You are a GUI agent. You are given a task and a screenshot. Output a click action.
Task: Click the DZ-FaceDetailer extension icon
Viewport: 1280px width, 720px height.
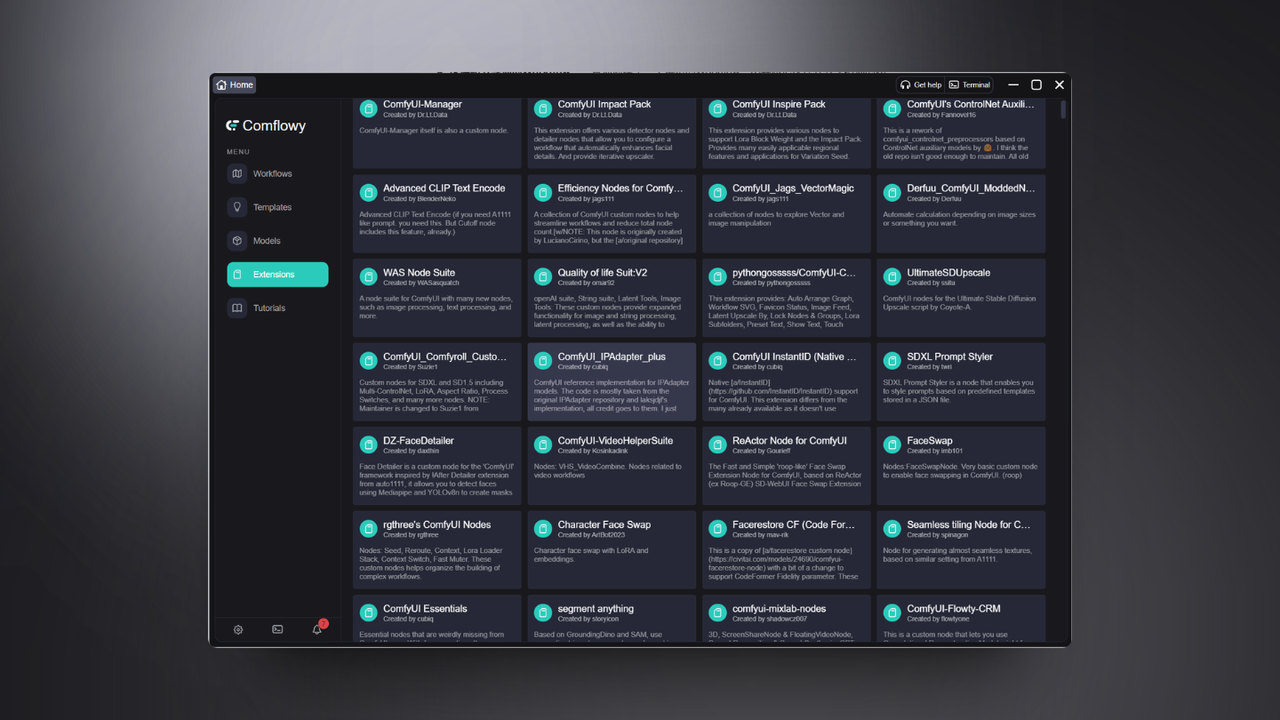pyautogui.click(x=368, y=444)
